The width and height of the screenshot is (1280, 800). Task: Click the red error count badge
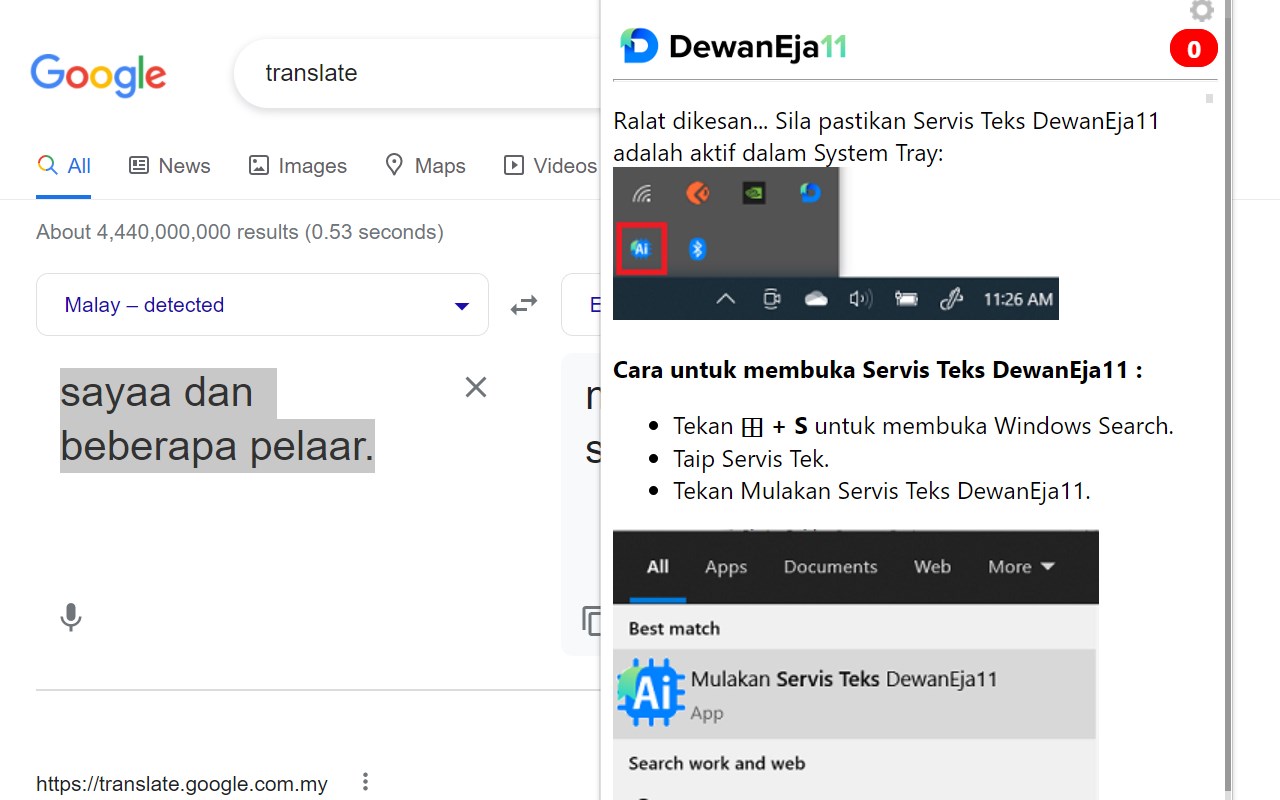tap(1193, 49)
